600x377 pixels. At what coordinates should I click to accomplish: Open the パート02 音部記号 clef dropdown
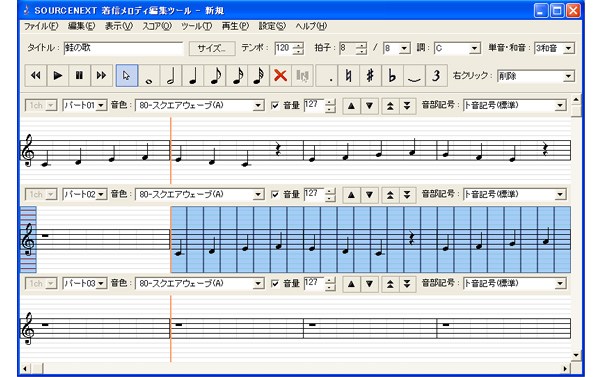(560, 194)
